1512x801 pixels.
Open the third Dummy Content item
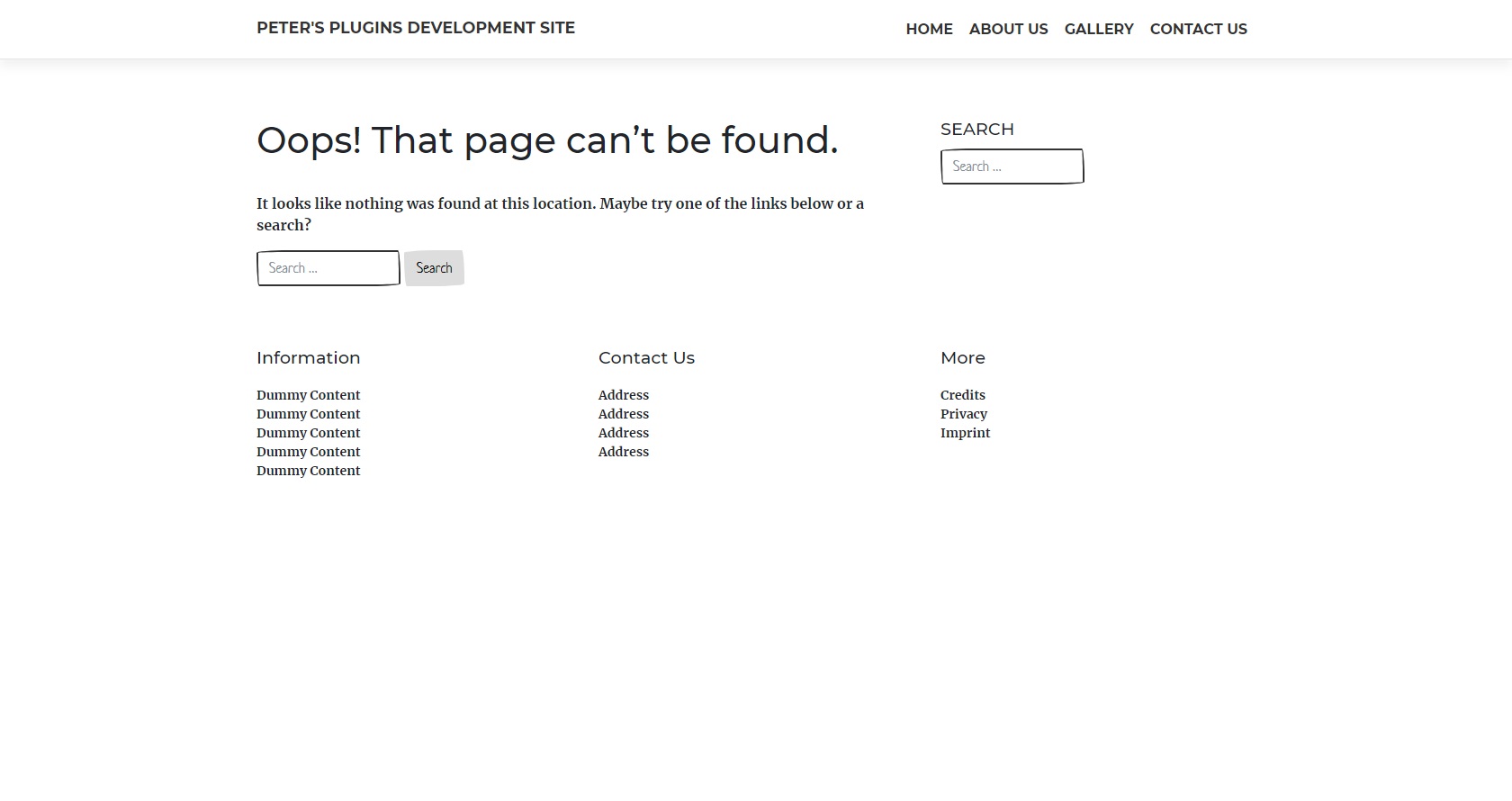pos(308,433)
